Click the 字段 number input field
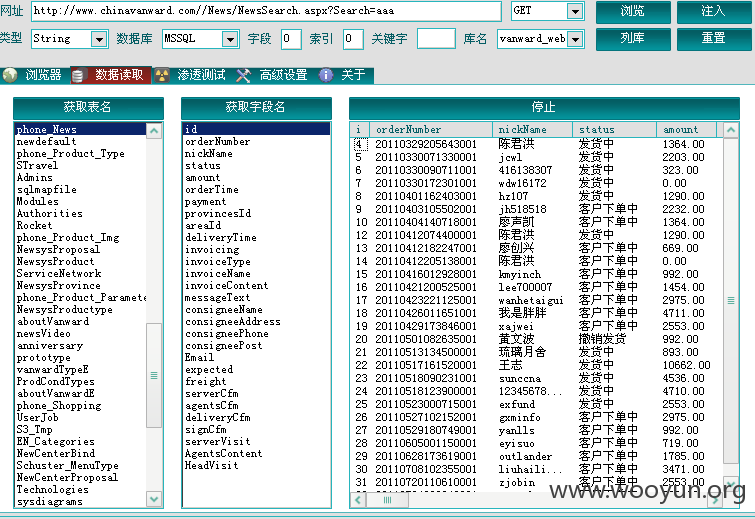Screen dimensions: 755x519 (x=291, y=39)
